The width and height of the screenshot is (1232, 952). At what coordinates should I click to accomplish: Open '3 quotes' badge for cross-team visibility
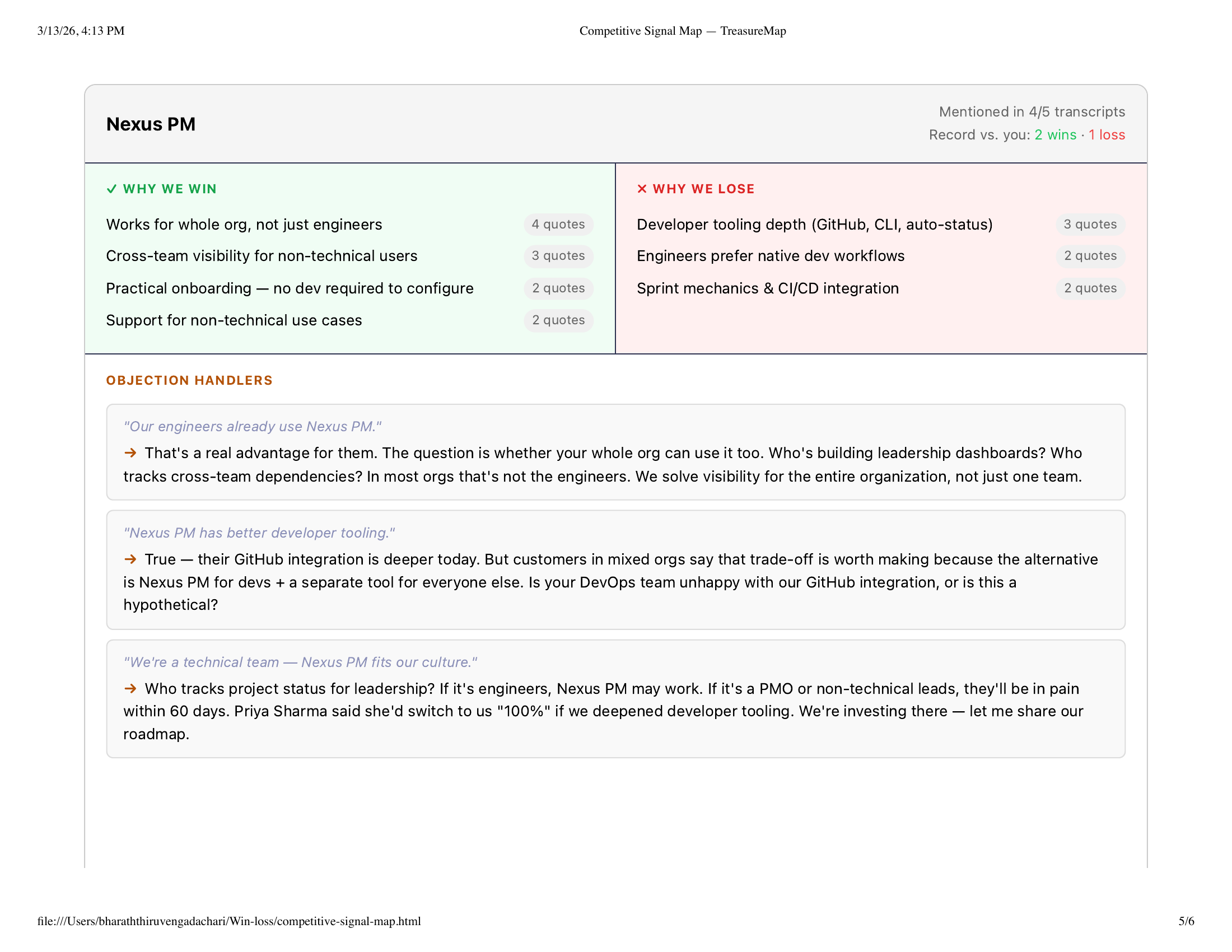558,256
